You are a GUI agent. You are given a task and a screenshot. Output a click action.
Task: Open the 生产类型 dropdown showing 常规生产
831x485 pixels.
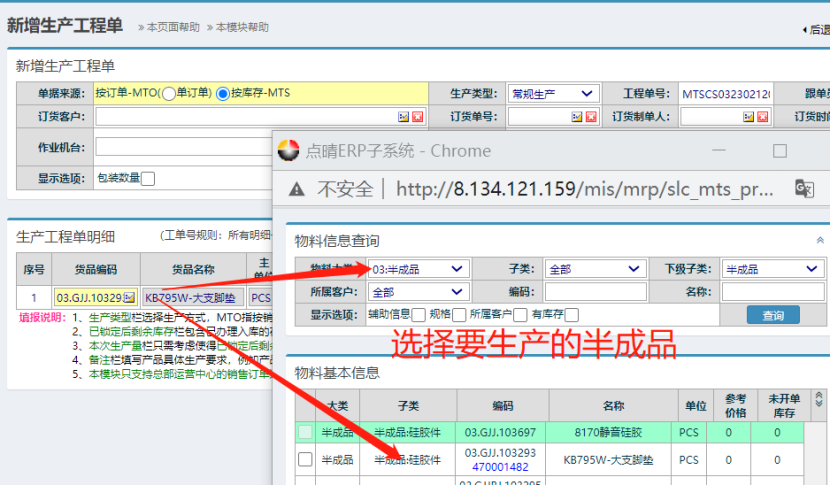pyautogui.click(x=553, y=94)
